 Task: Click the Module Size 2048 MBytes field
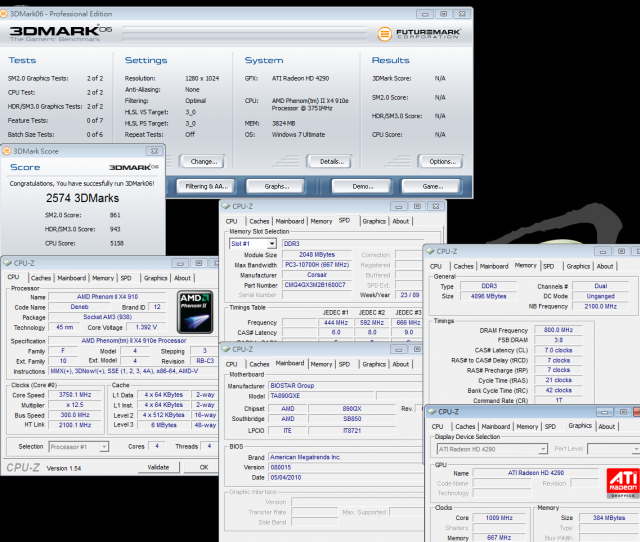(x=317, y=254)
